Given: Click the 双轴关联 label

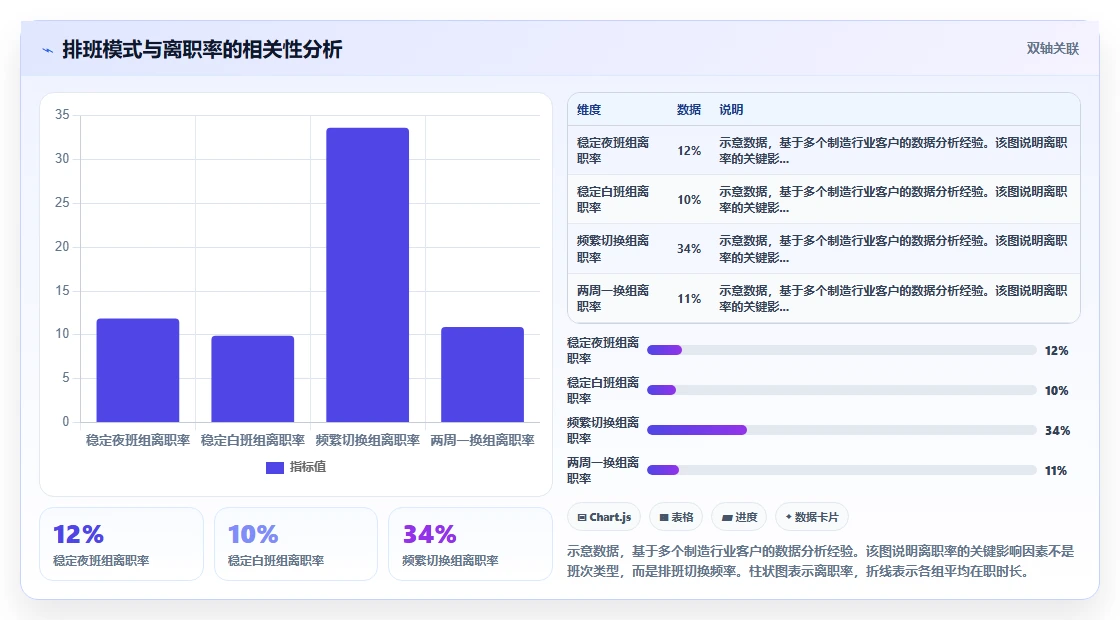Looking at the screenshot, I should pyautogui.click(x=1052, y=49).
